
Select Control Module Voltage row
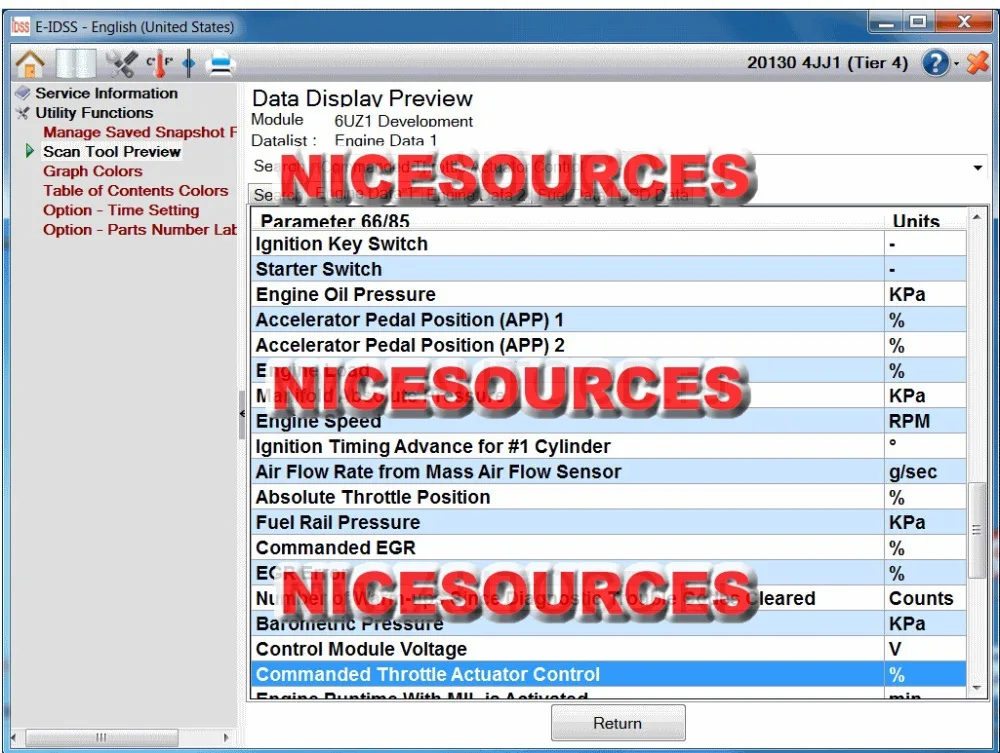tap(609, 649)
